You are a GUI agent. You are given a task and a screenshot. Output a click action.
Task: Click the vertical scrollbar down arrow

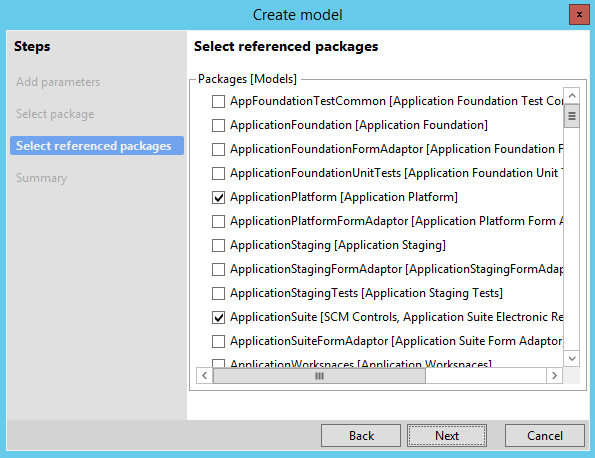point(572,358)
